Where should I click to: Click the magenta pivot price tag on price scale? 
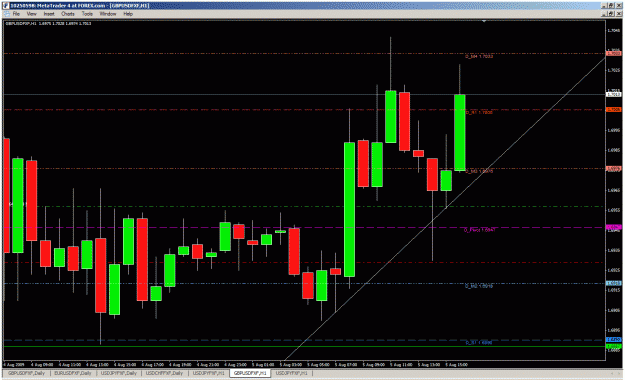[613, 227]
